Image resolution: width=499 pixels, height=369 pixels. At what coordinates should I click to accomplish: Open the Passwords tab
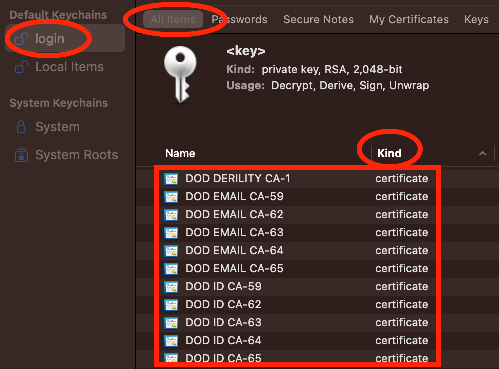239,19
